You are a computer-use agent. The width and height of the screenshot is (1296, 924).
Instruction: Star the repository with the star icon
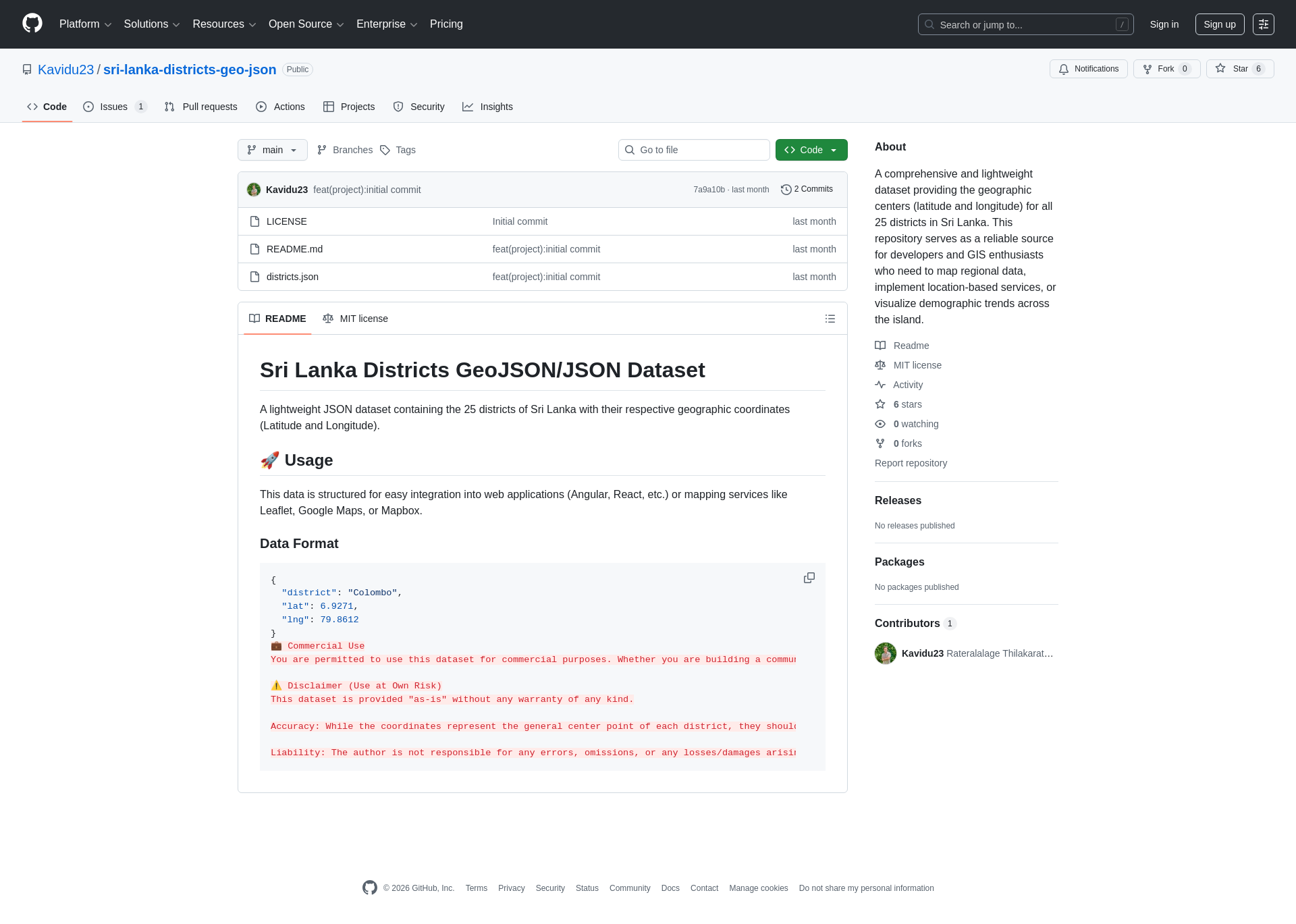(1220, 68)
